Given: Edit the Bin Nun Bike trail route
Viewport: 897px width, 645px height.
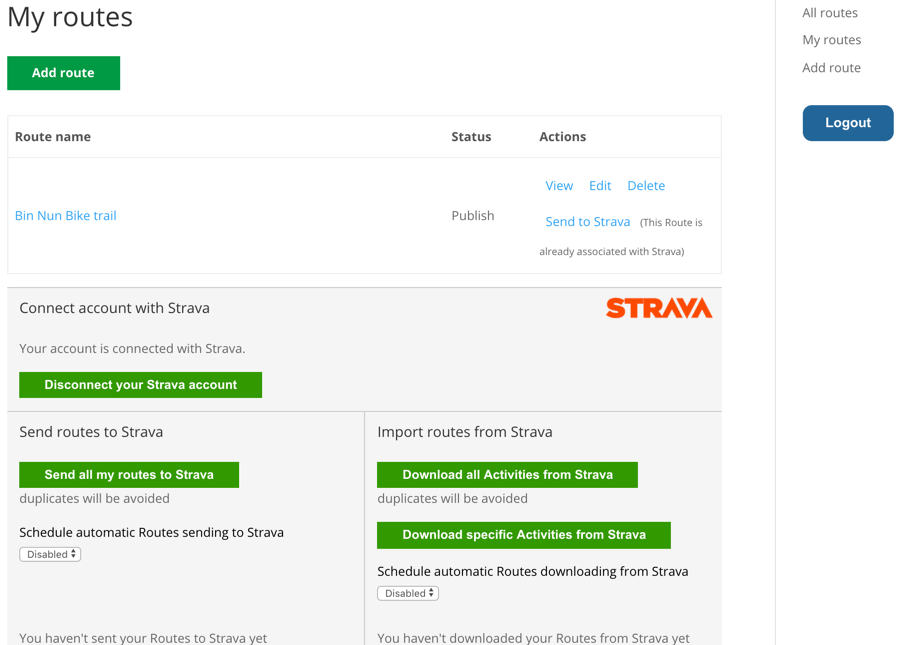Looking at the screenshot, I should pyautogui.click(x=600, y=186).
